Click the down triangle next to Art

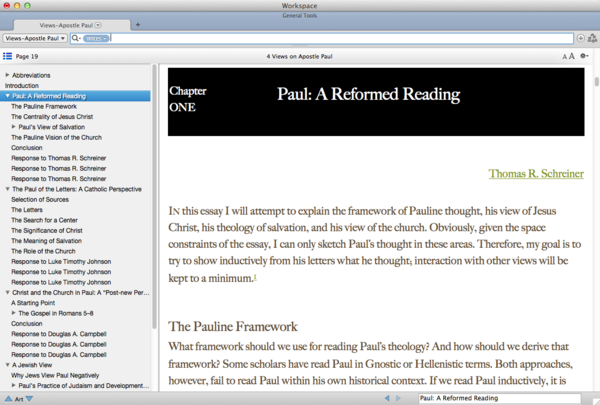point(29,399)
